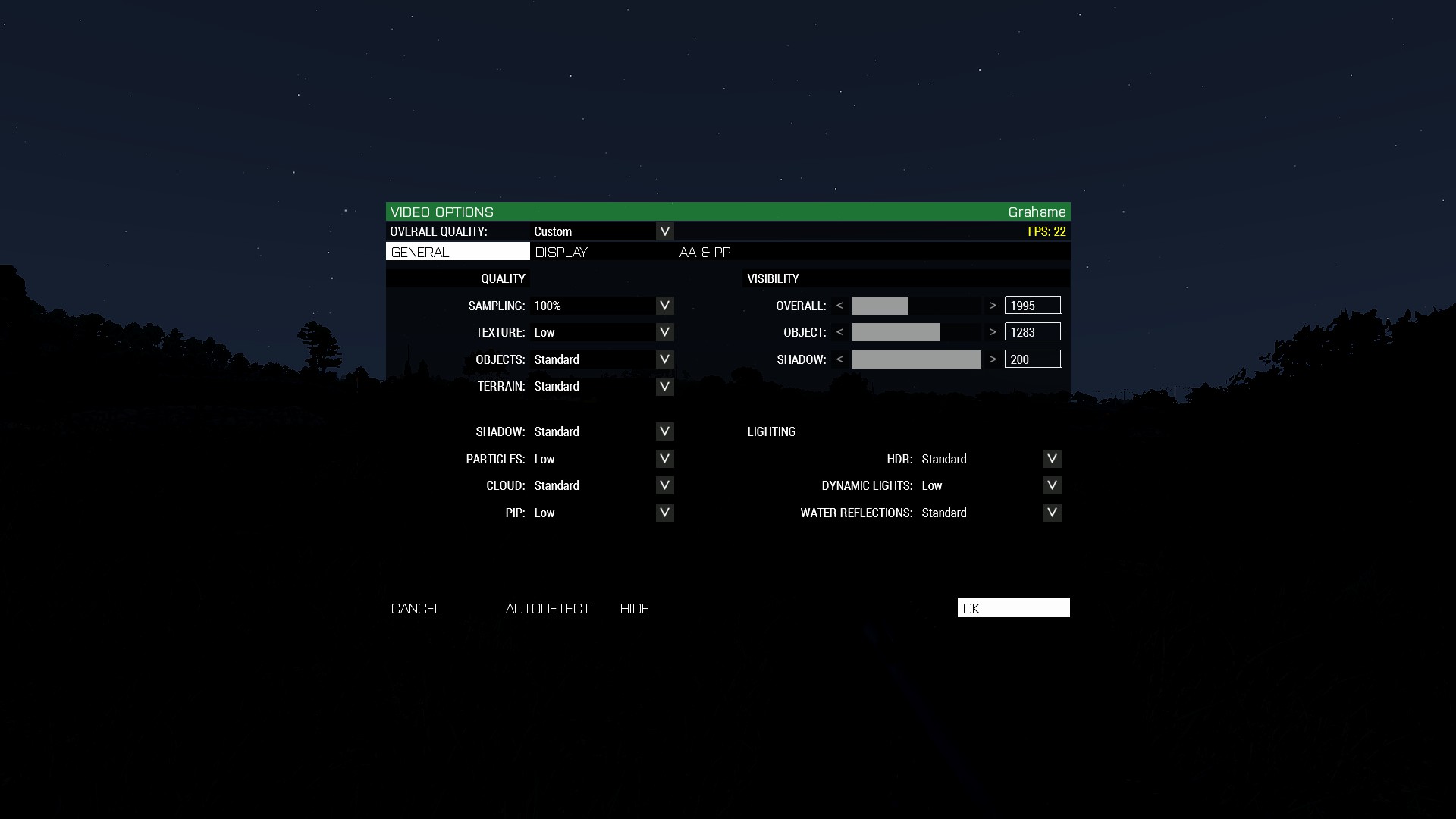The height and width of the screenshot is (819, 1456).
Task: Run Autodetect for video settings
Action: click(548, 609)
